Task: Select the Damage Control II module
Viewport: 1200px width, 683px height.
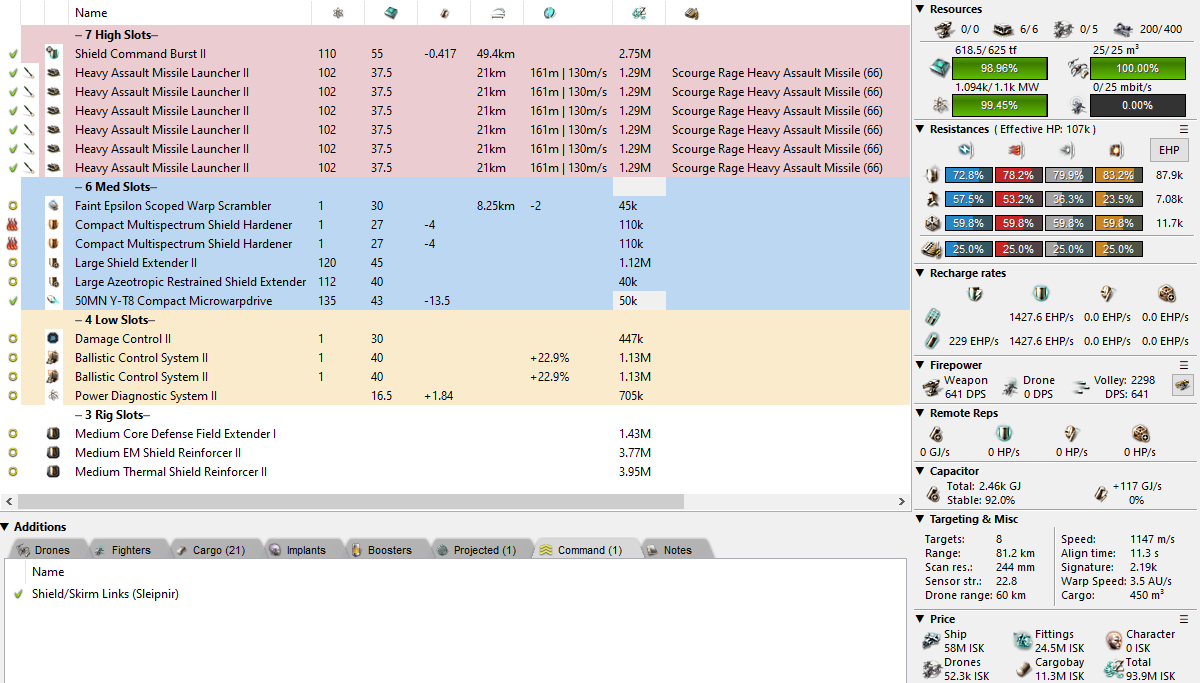Action: point(123,339)
